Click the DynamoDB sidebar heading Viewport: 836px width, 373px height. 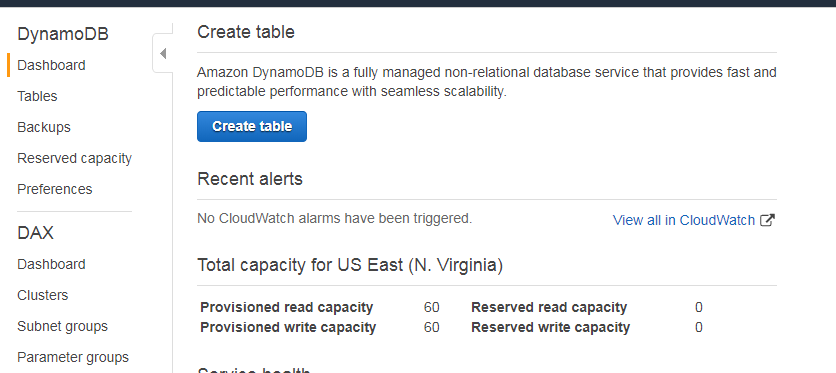pos(63,34)
